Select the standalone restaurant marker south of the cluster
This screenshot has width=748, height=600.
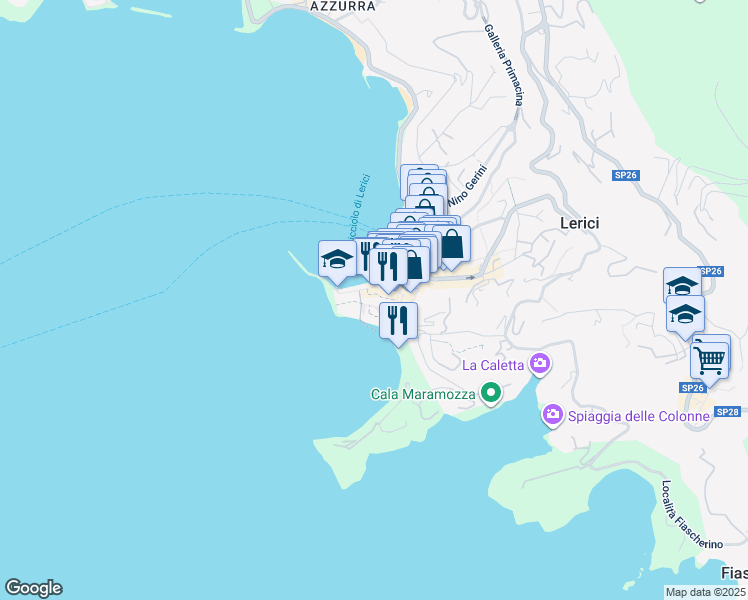(x=398, y=321)
